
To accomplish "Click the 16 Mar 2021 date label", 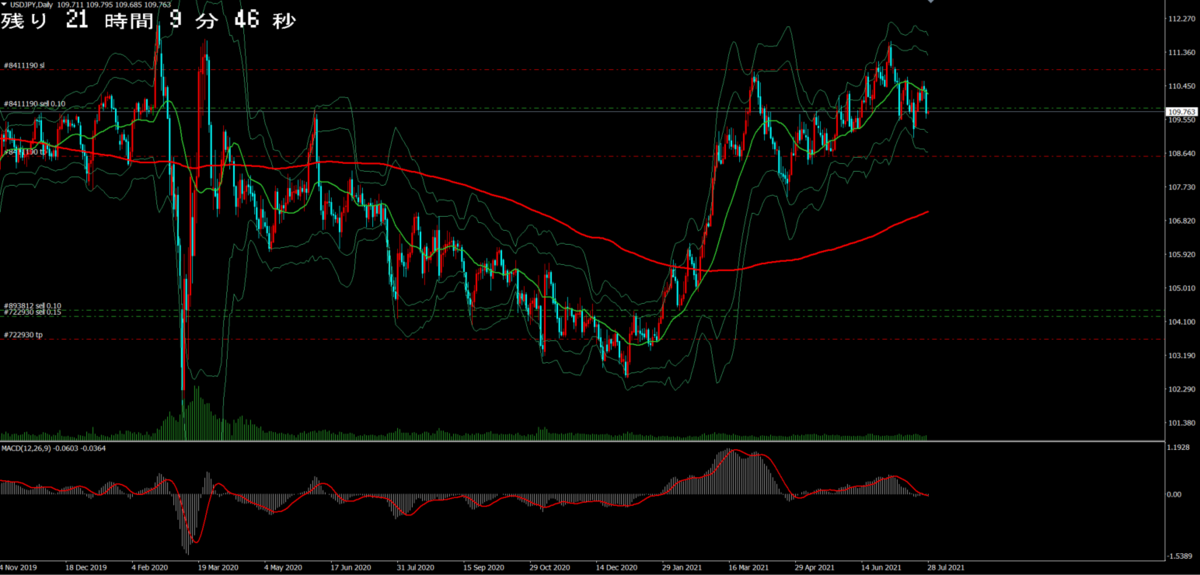I will pyautogui.click(x=747, y=567).
